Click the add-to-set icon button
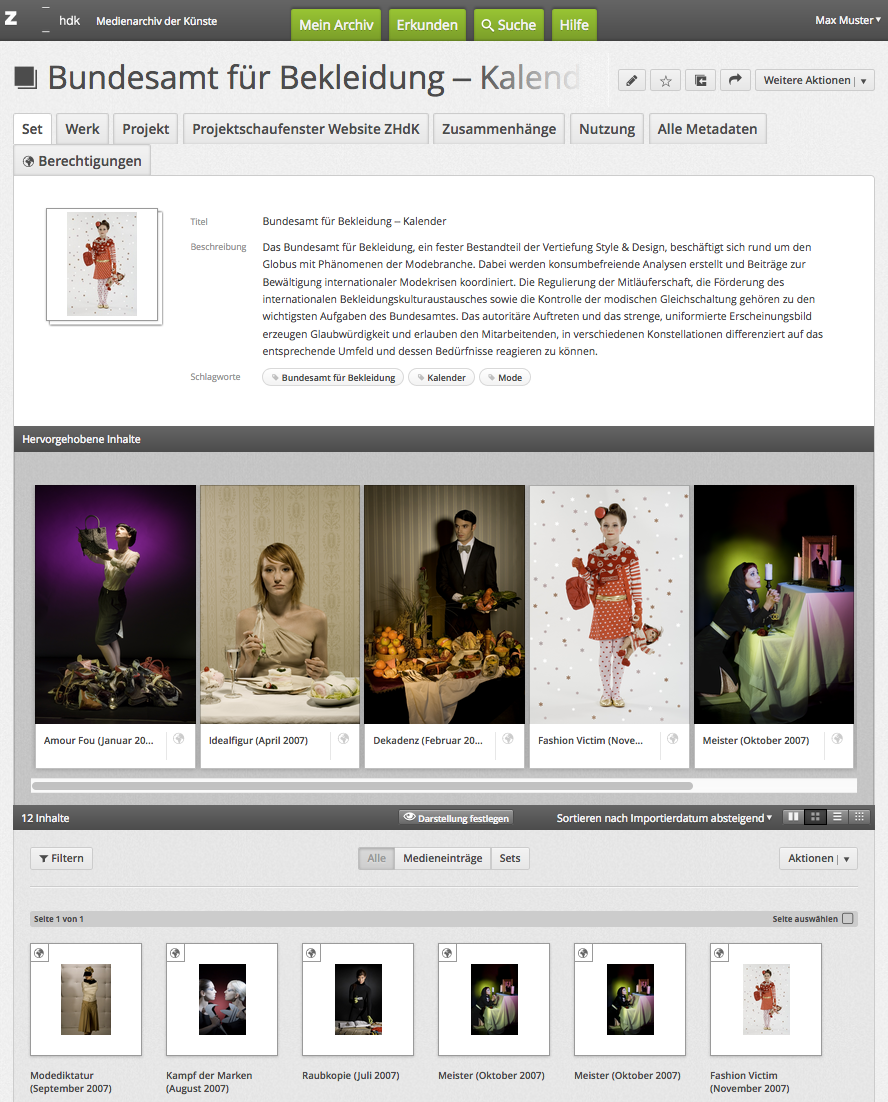Screen dimensions: 888x1102 (700, 81)
